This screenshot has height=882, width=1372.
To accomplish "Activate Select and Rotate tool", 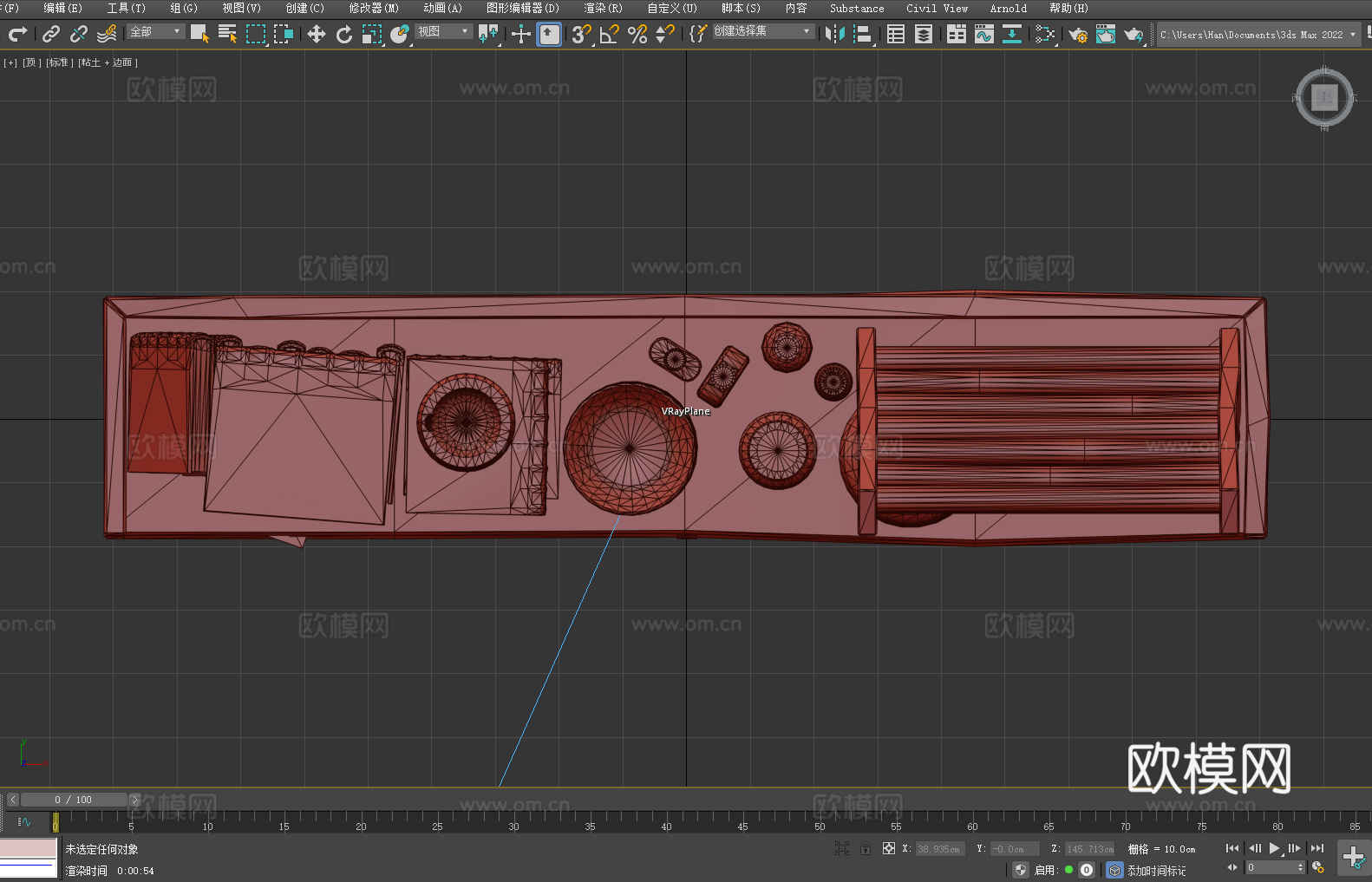I will [344, 34].
